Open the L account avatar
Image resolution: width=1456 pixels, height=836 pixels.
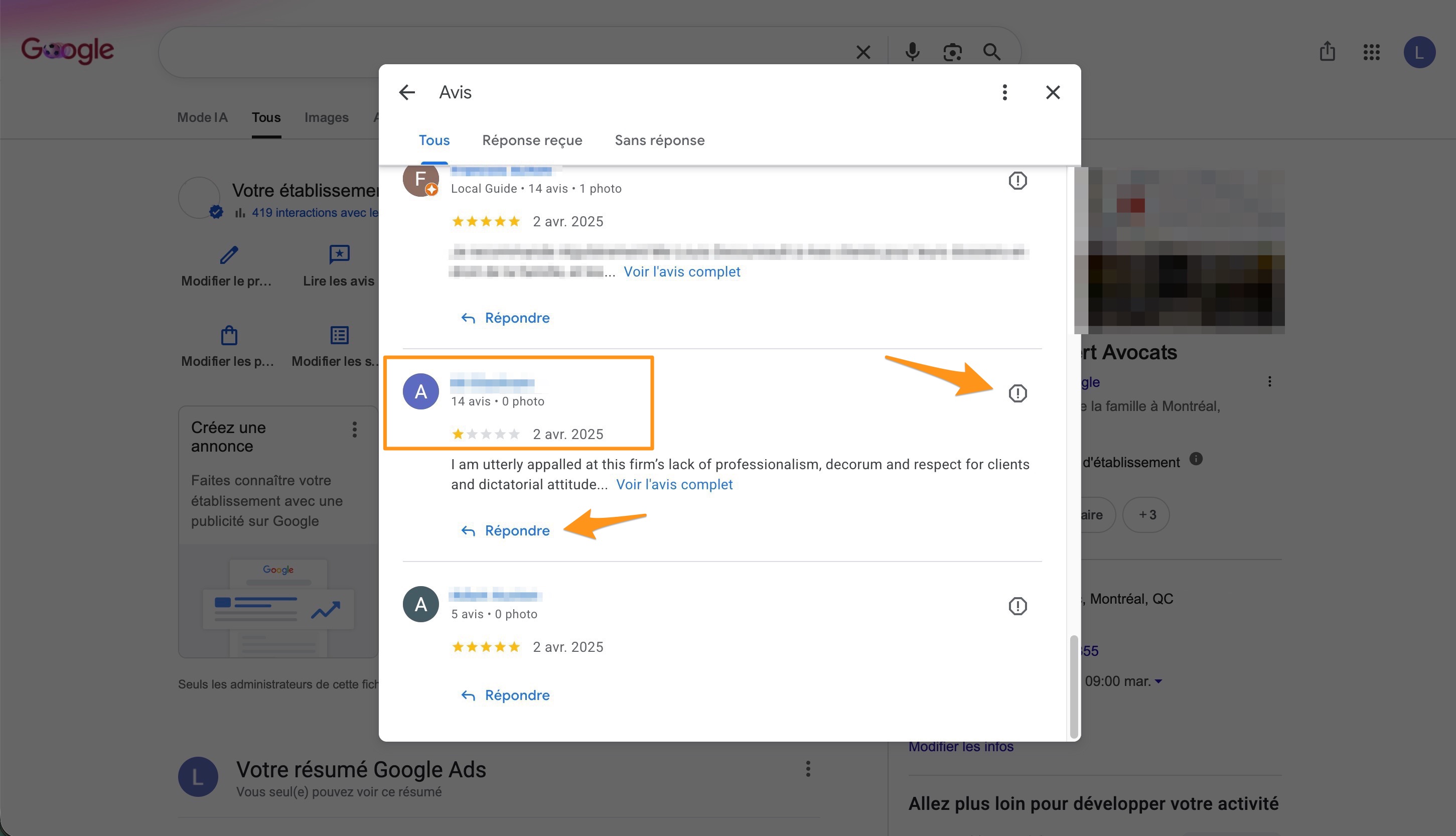(x=1419, y=52)
